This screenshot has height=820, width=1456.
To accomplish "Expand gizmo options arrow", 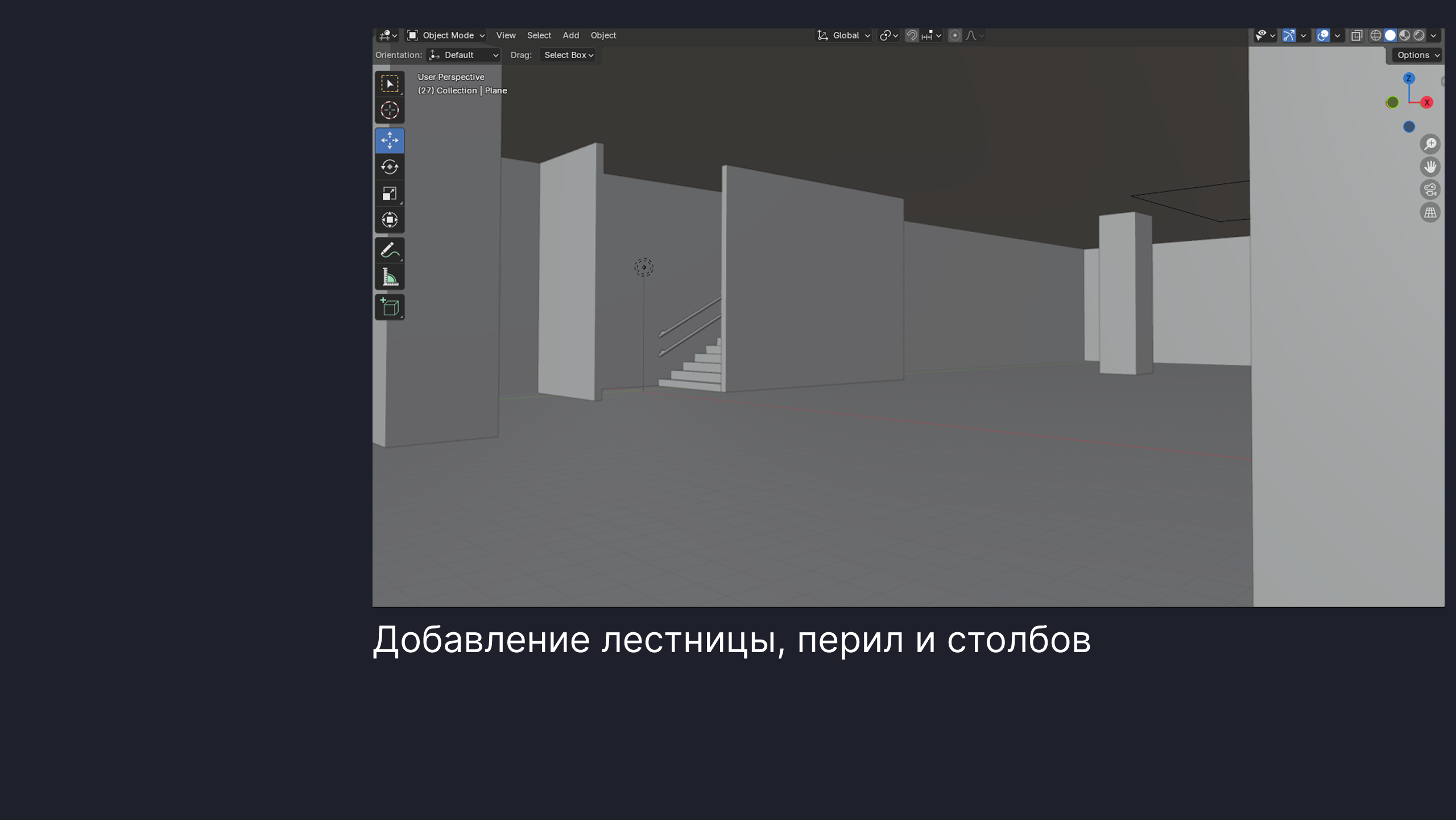I will (x=1303, y=35).
